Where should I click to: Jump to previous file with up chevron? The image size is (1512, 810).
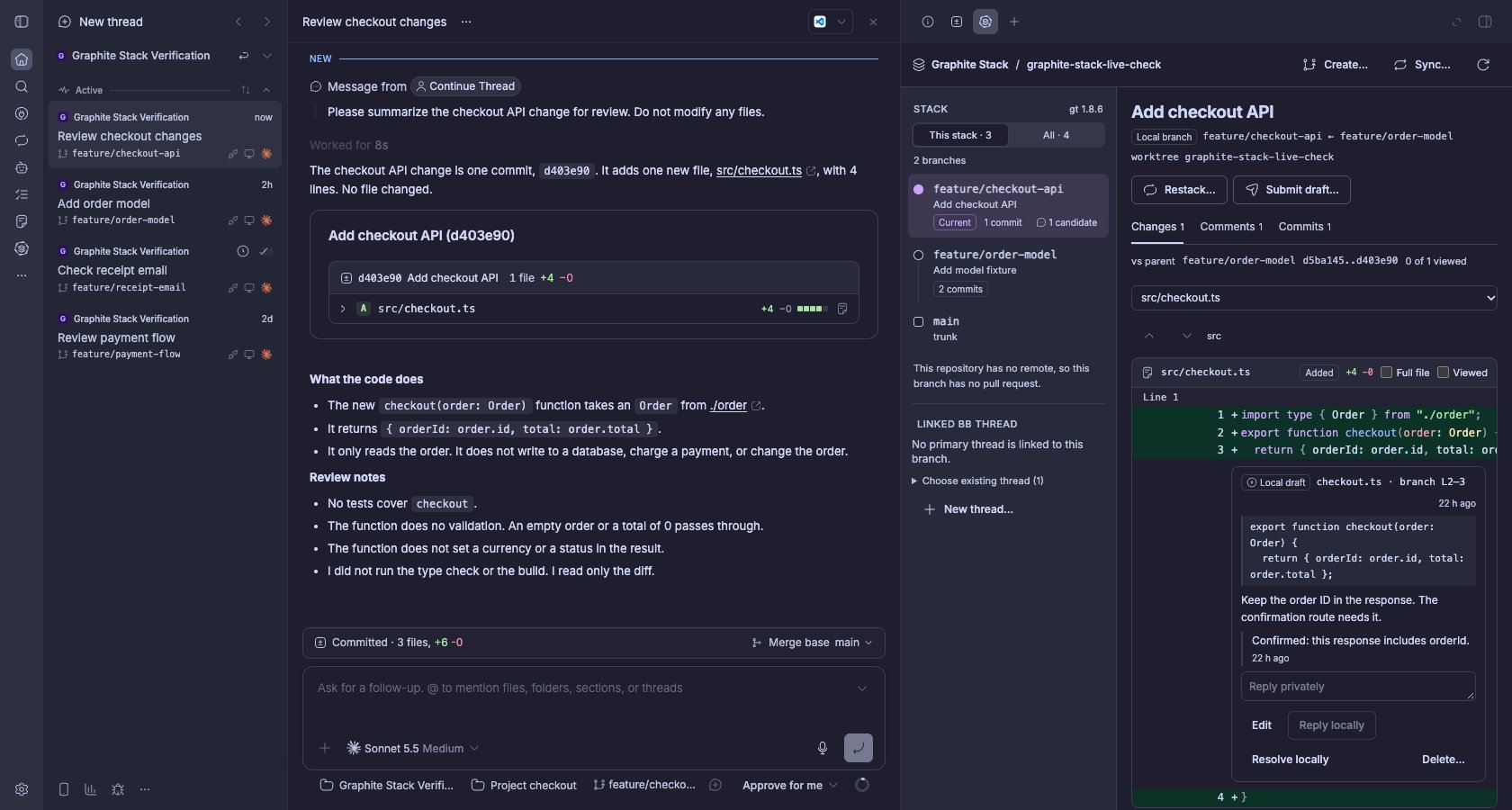point(1149,336)
